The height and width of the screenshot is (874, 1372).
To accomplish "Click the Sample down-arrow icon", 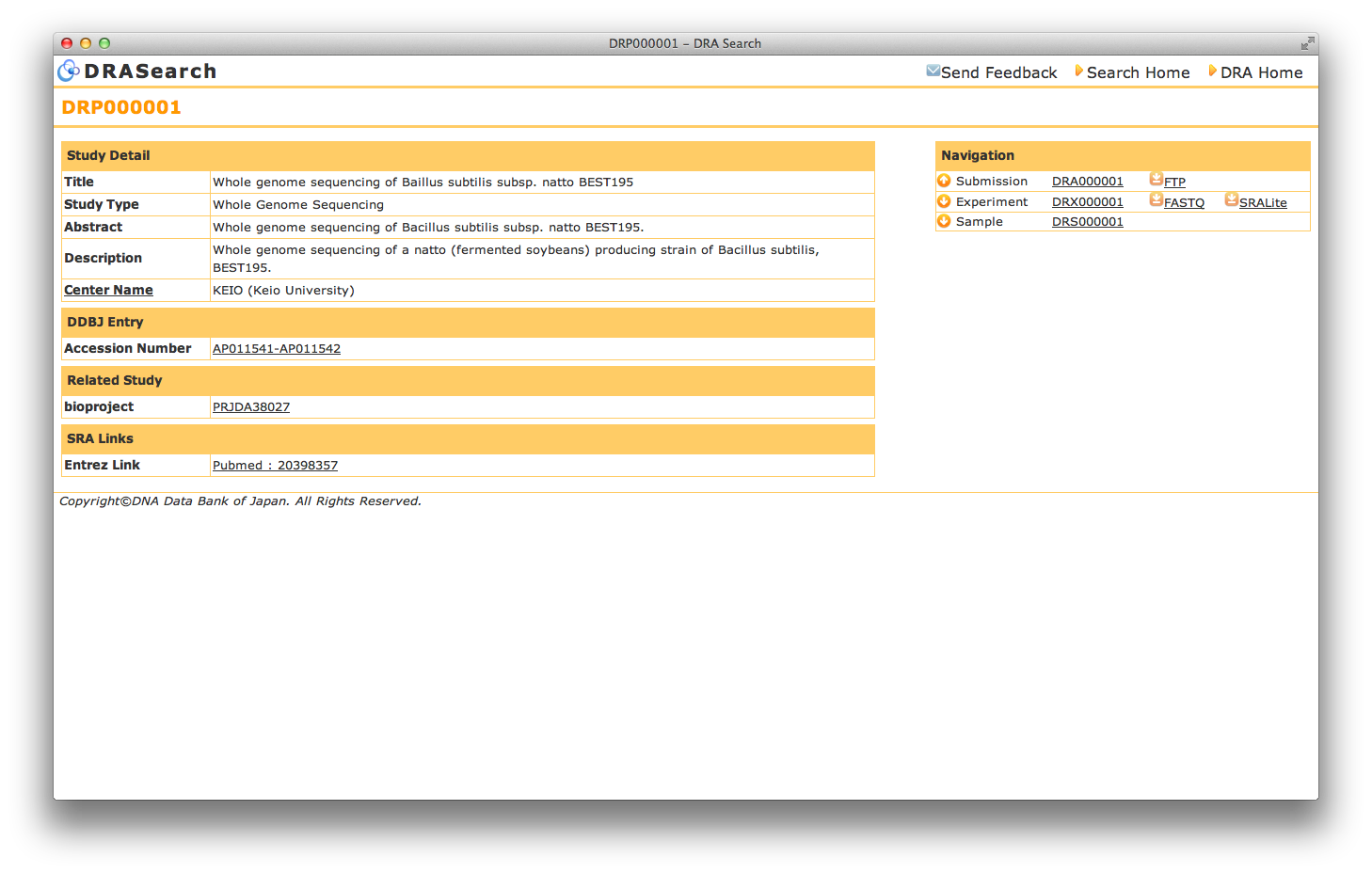I will pos(944,221).
